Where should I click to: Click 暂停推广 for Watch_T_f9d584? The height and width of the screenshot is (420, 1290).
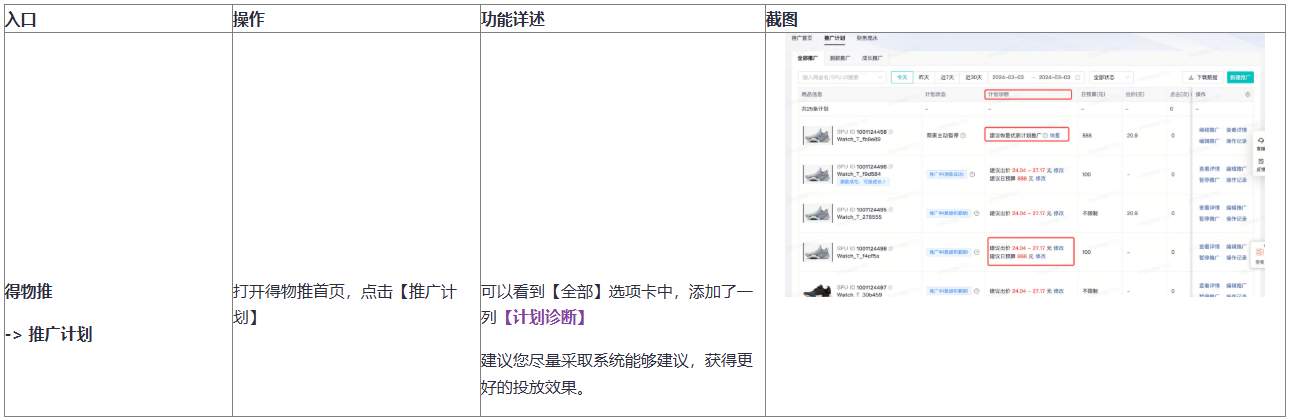point(1209,180)
